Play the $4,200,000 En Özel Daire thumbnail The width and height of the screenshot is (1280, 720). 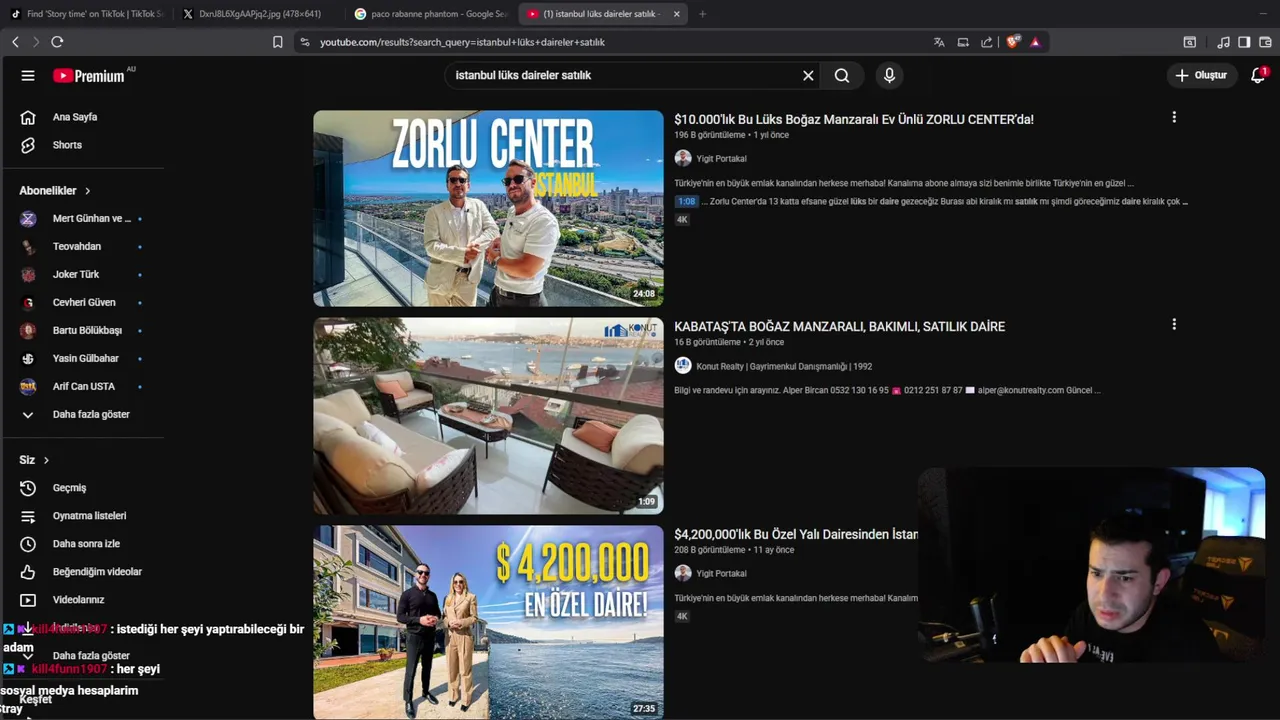point(488,622)
